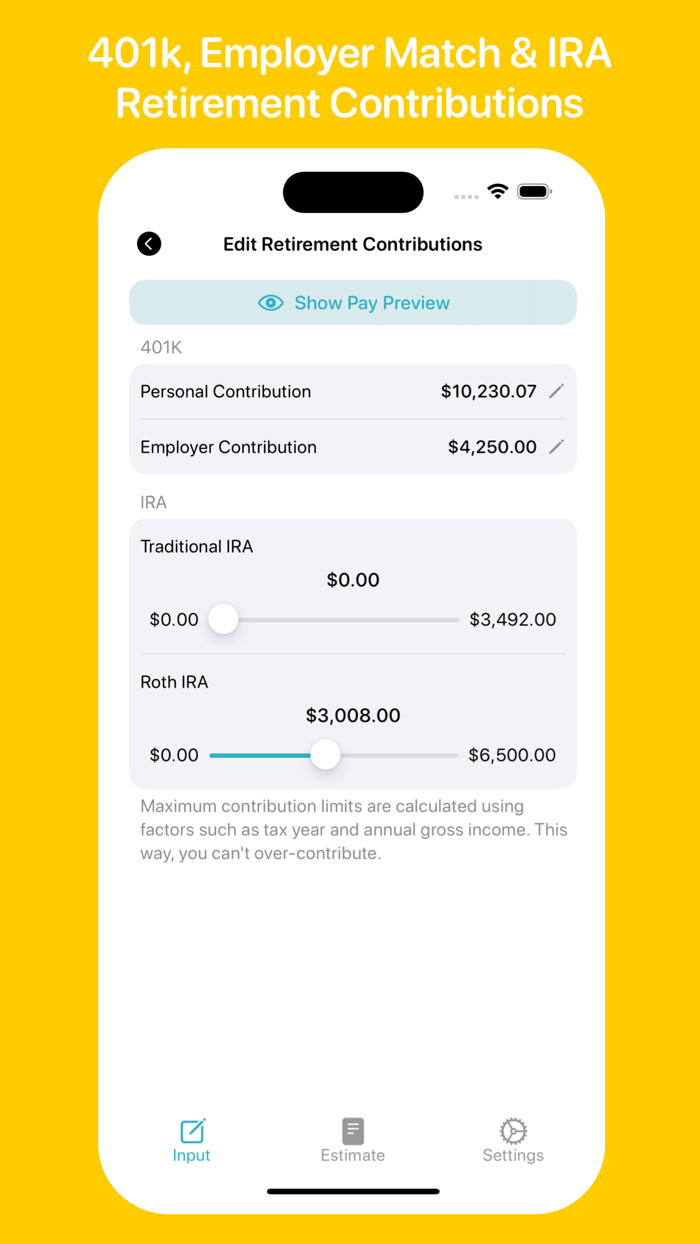Select the back arrow icon
The image size is (700, 1244).
pos(149,243)
